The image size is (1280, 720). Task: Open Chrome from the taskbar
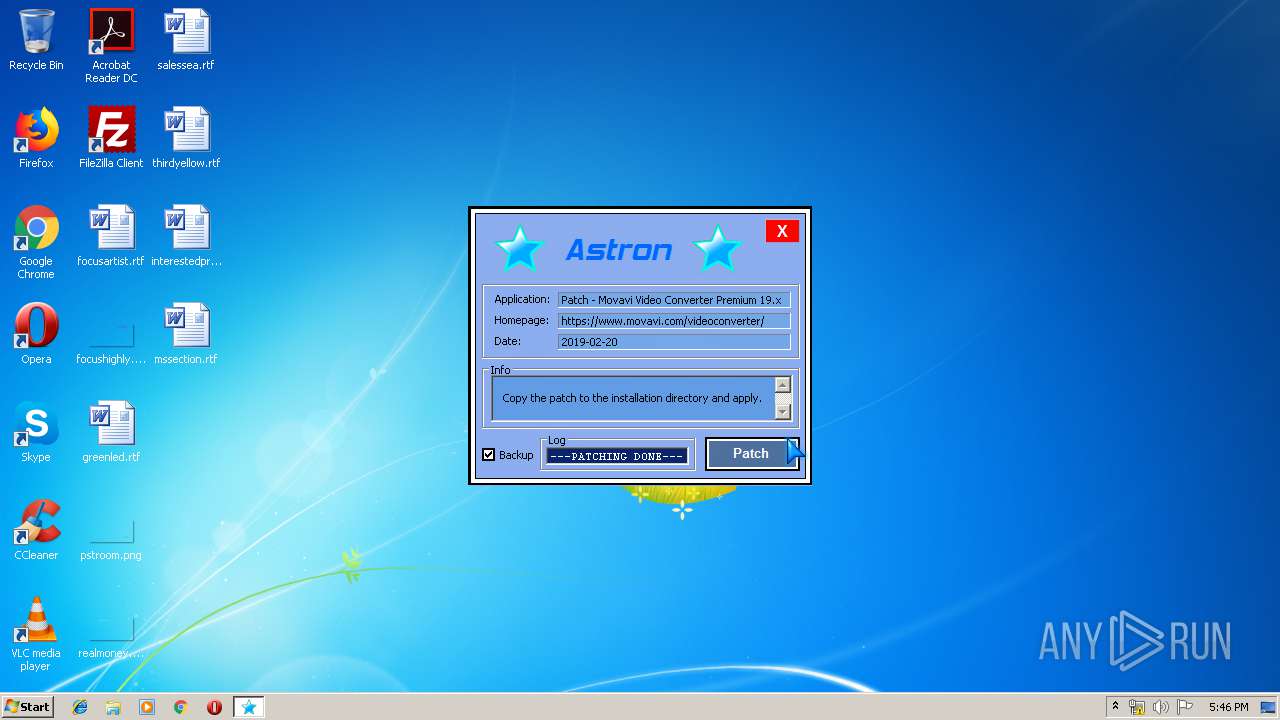[181, 707]
